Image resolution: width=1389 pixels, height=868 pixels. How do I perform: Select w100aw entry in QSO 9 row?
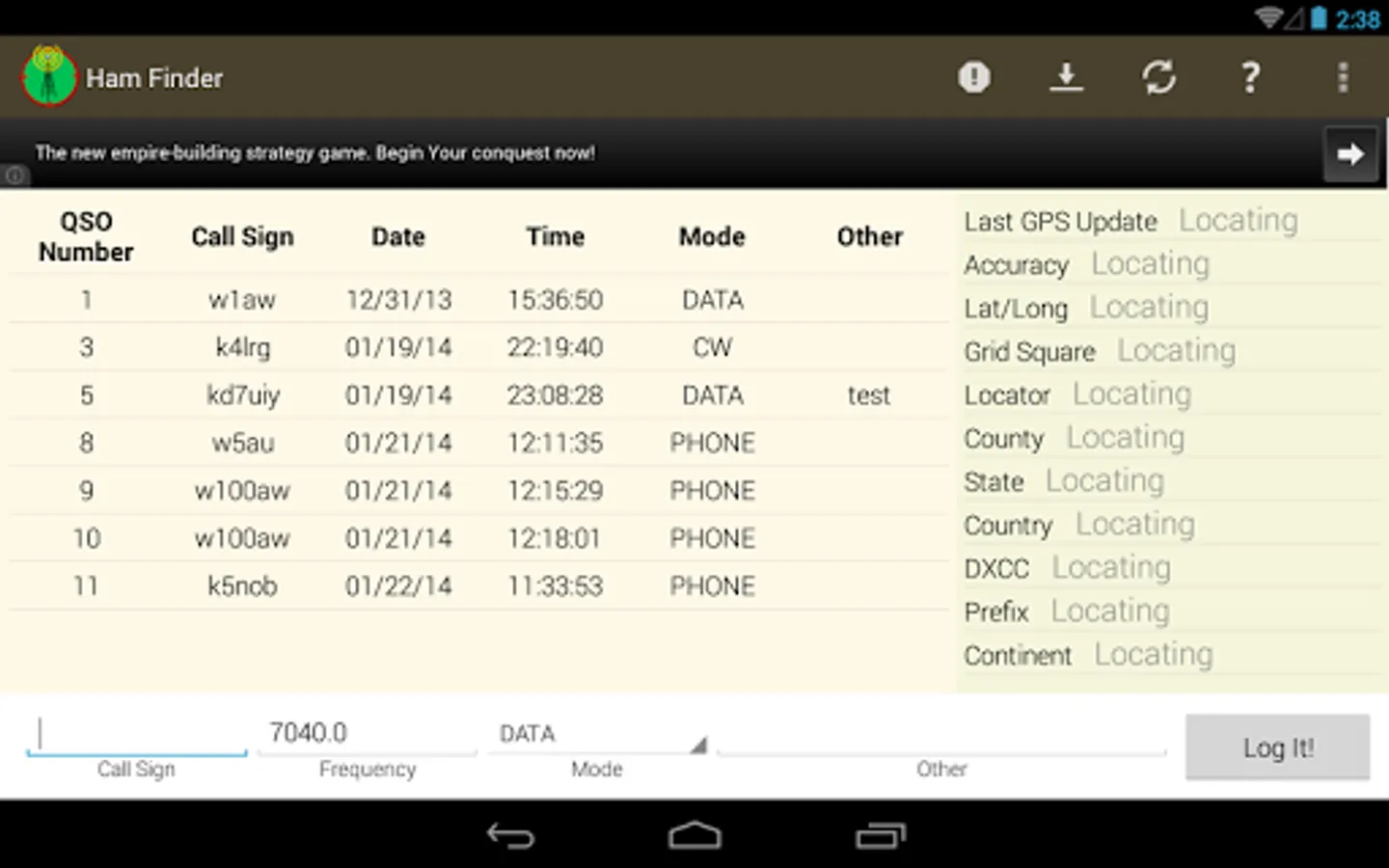[x=242, y=491]
